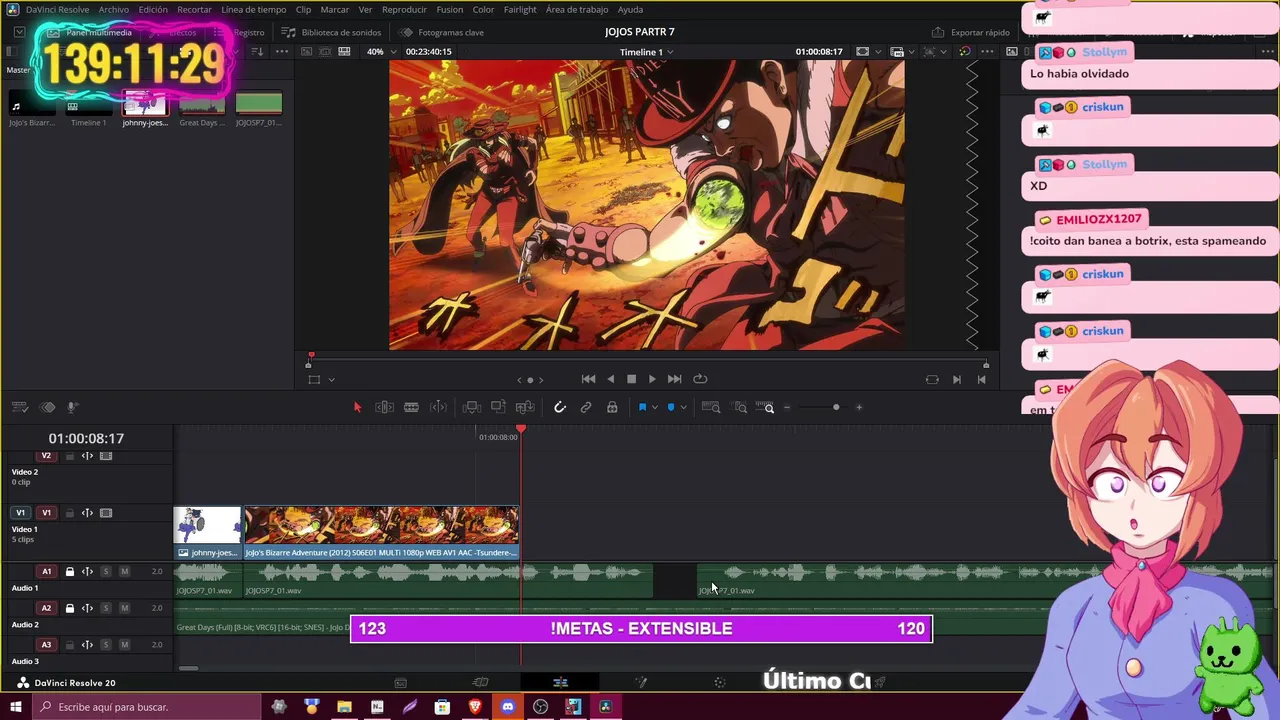Adjust the timeline zoom slider
1280x720 pixels.
836,407
